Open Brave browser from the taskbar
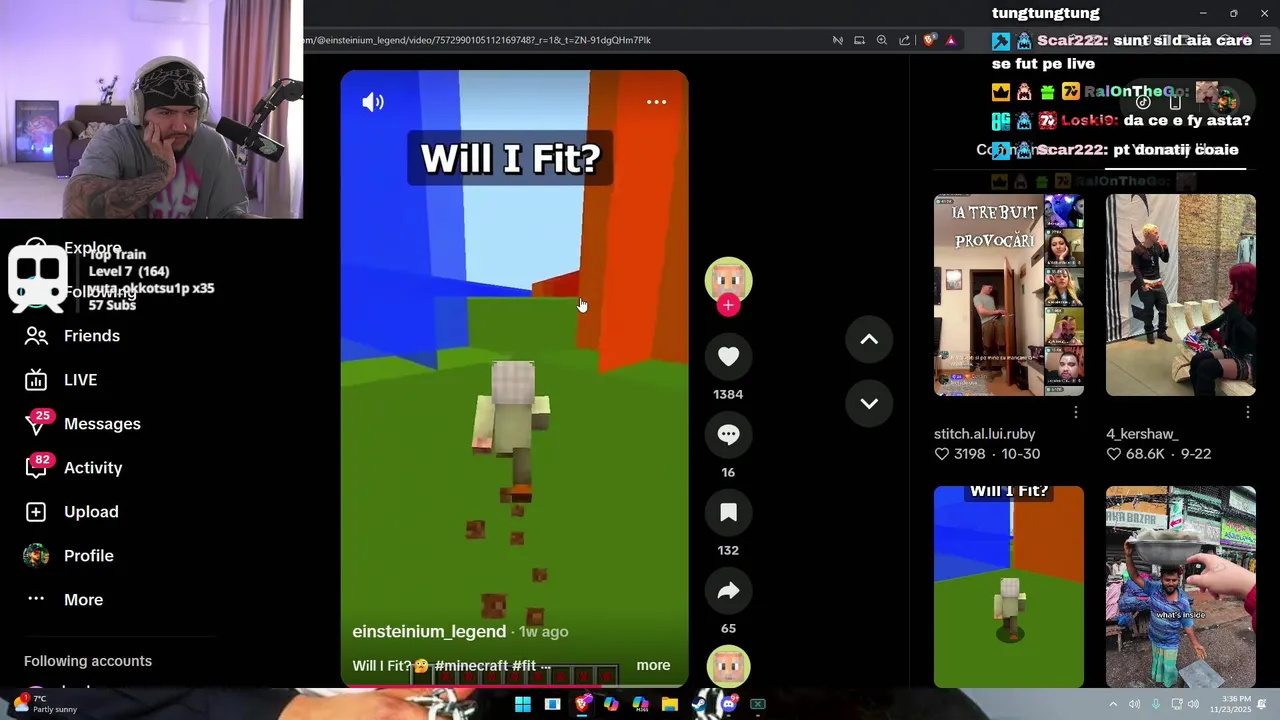The height and width of the screenshot is (720, 1280). click(582, 704)
